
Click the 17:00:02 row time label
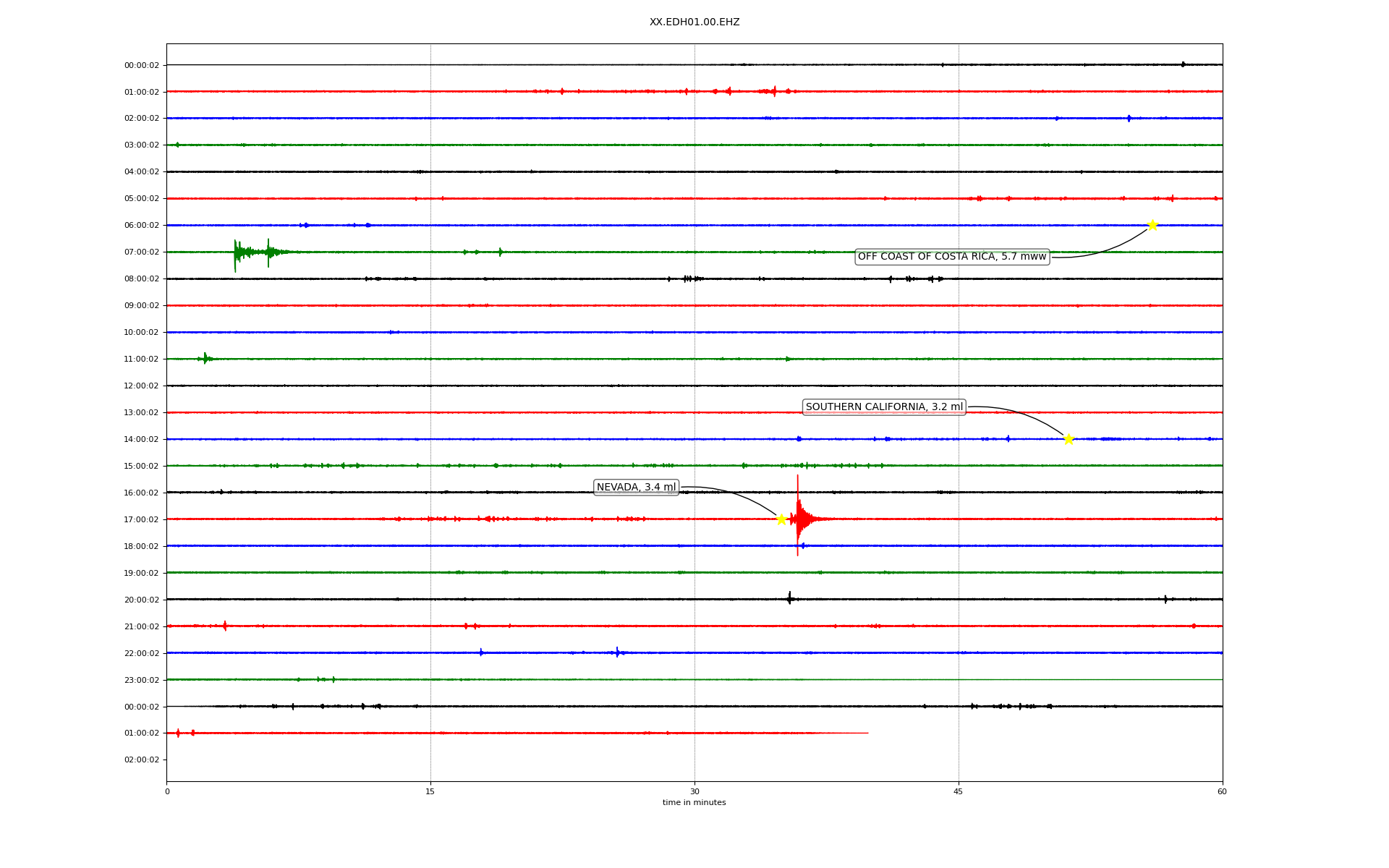coord(141,519)
